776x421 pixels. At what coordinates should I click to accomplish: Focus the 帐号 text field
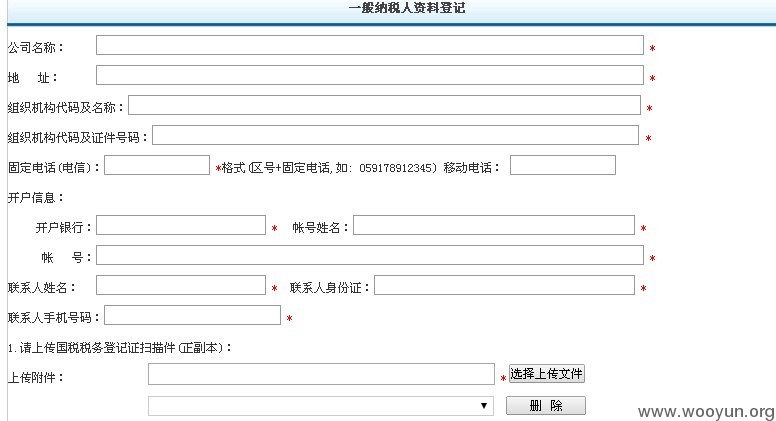coord(370,255)
